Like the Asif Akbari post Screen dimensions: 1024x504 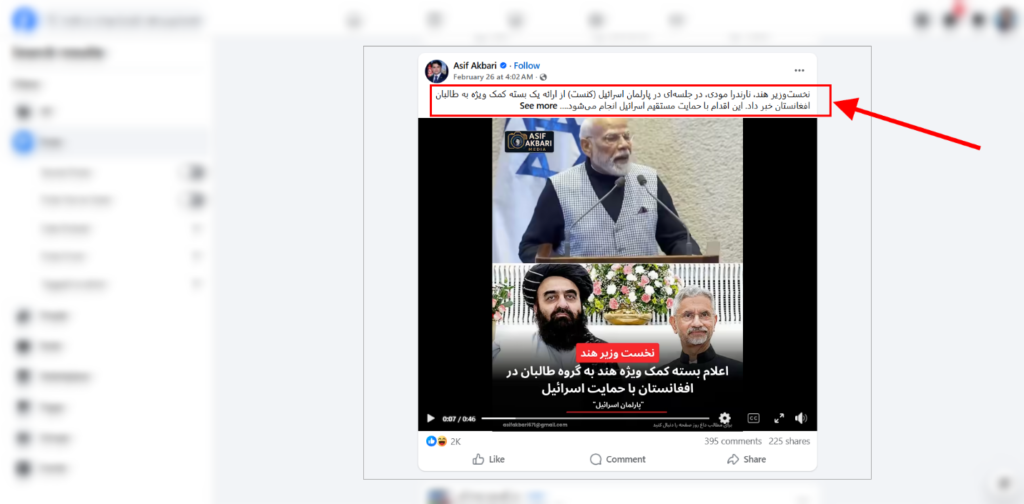[x=488, y=459]
